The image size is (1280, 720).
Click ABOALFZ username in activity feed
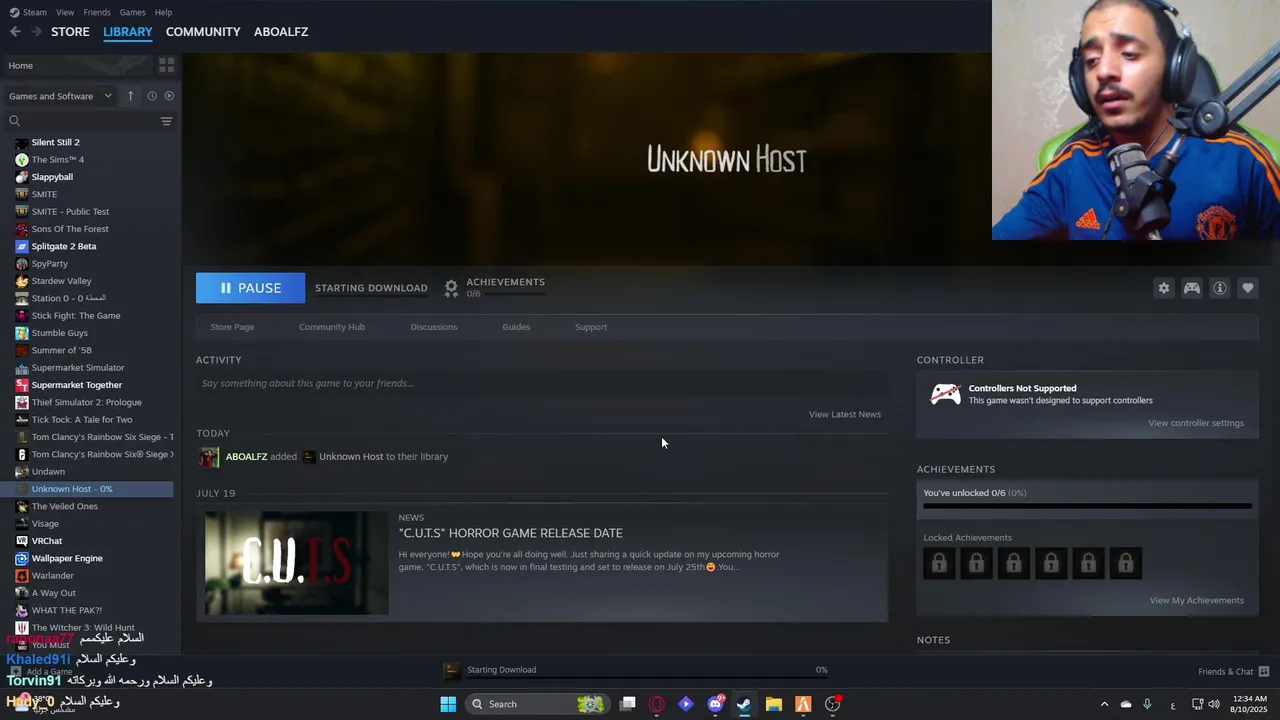point(246,457)
